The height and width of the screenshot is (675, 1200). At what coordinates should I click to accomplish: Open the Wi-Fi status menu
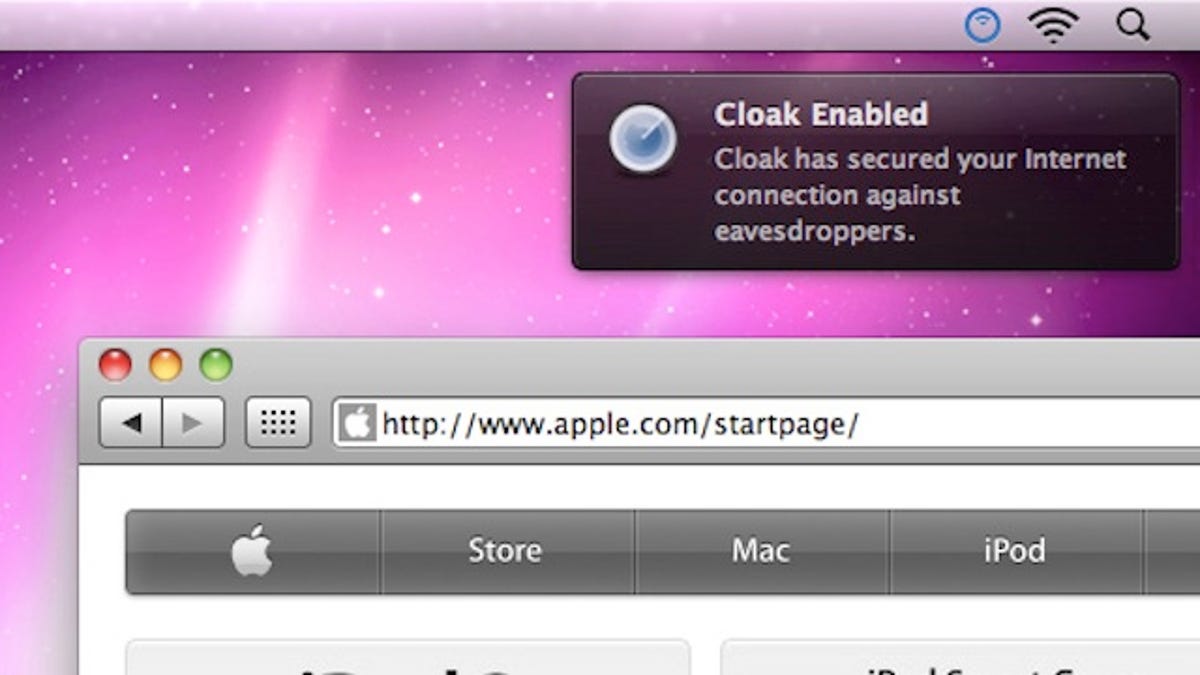[x=1054, y=25]
